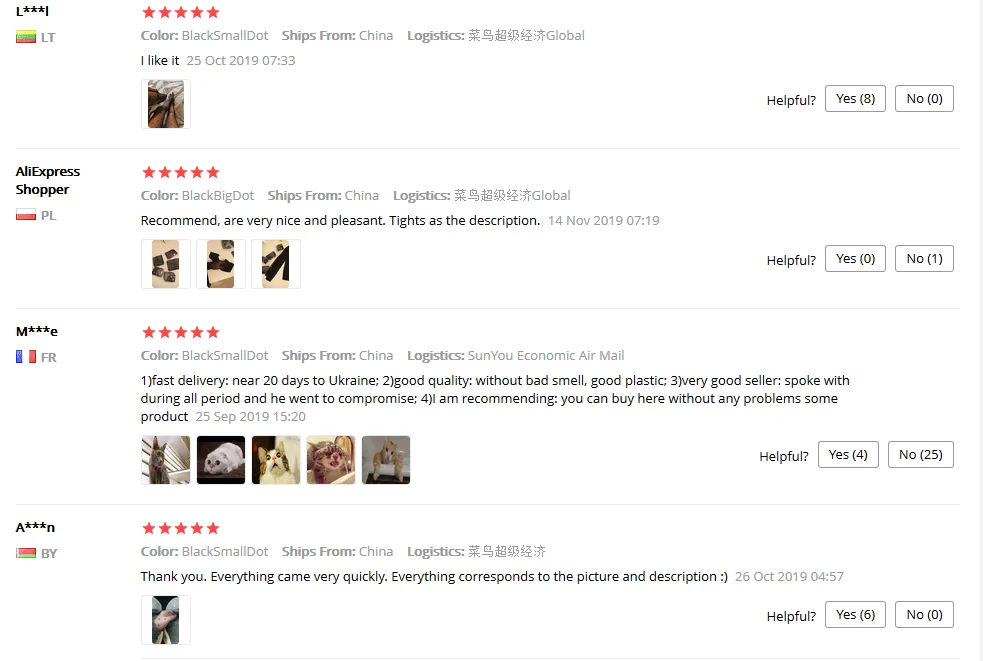The image size is (983, 661).
Task: Open the photo thumbnail in L***l's review
Action: pos(166,104)
